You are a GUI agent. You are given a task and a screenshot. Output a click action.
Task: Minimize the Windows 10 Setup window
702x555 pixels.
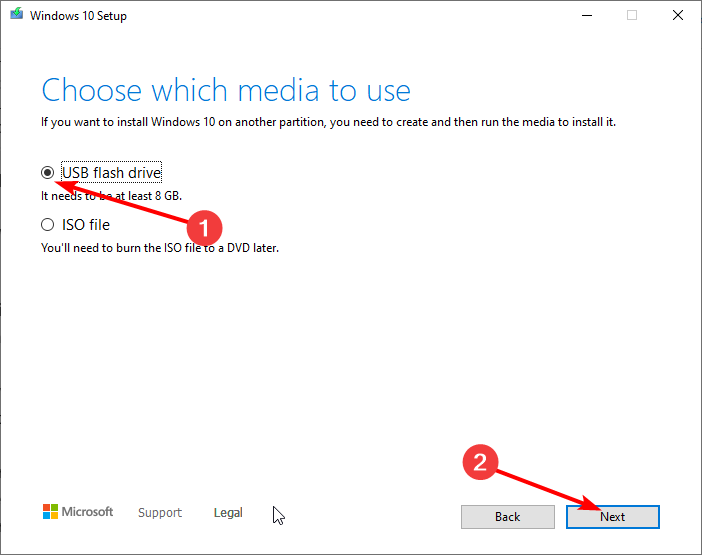pyautogui.click(x=587, y=16)
